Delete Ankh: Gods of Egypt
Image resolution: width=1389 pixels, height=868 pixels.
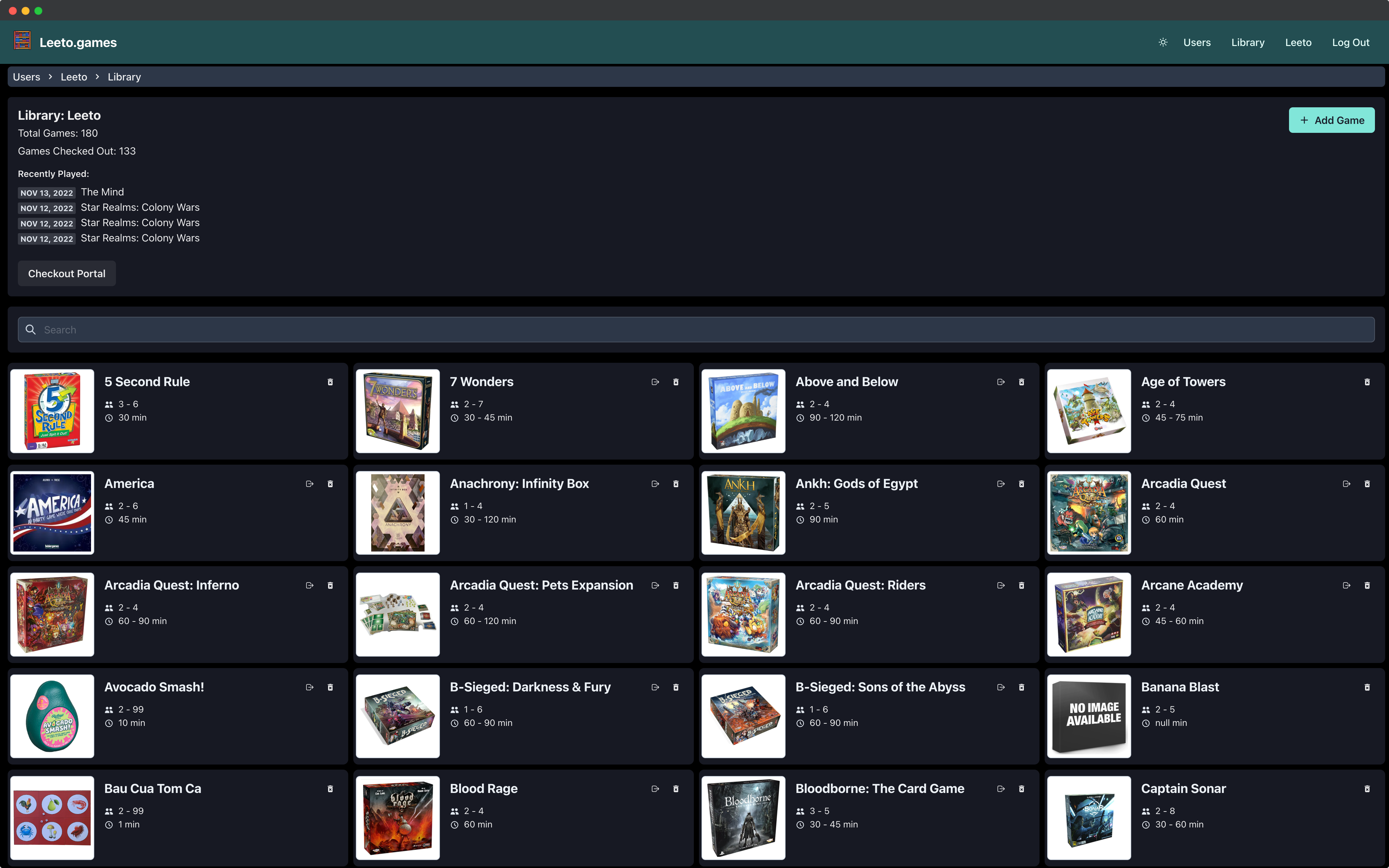click(x=1022, y=484)
